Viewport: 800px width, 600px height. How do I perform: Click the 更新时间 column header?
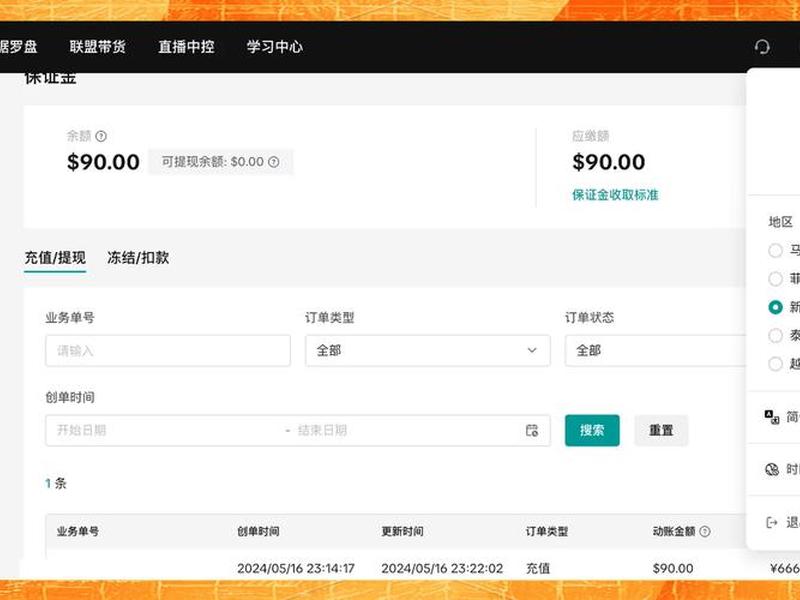402,531
